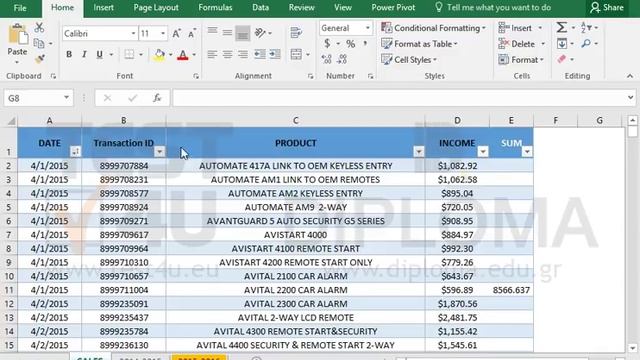Click the Clear eraser icon
Viewport: 640px width, 360px height.
[562, 59]
